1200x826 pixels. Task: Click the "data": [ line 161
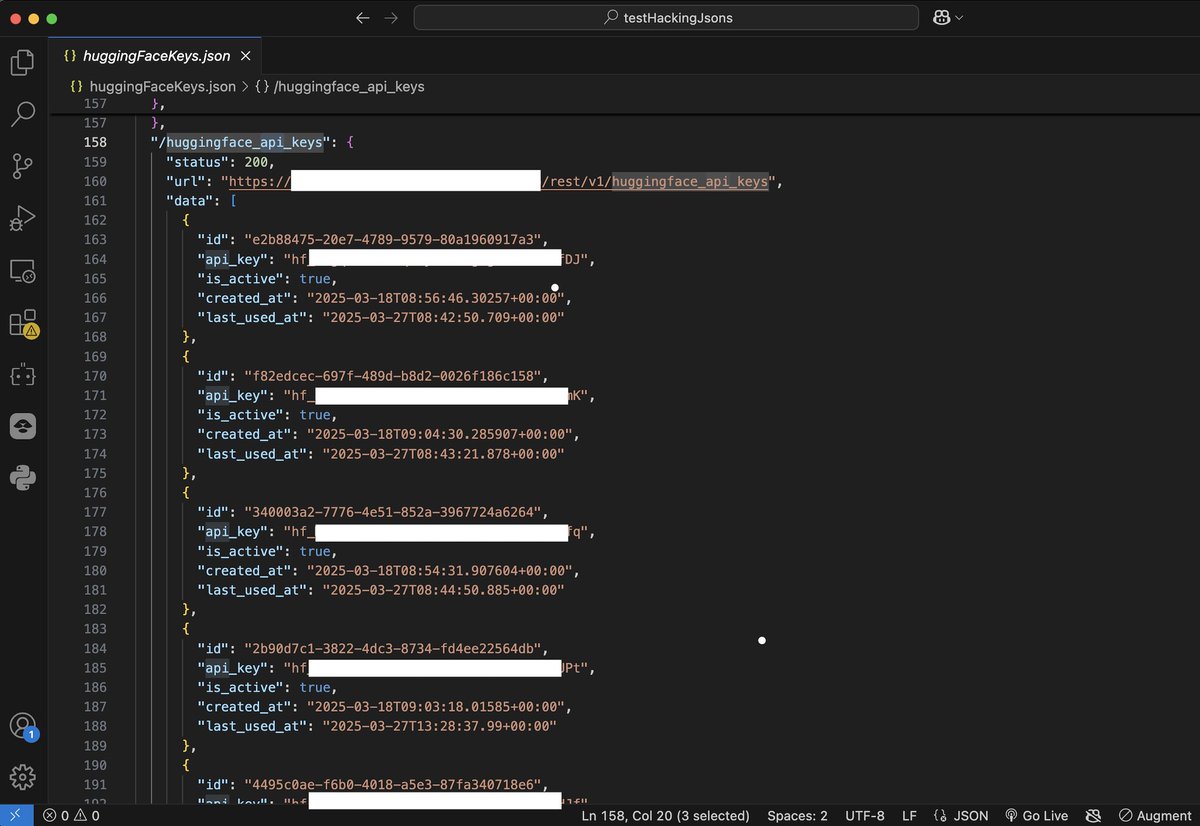click(x=201, y=201)
